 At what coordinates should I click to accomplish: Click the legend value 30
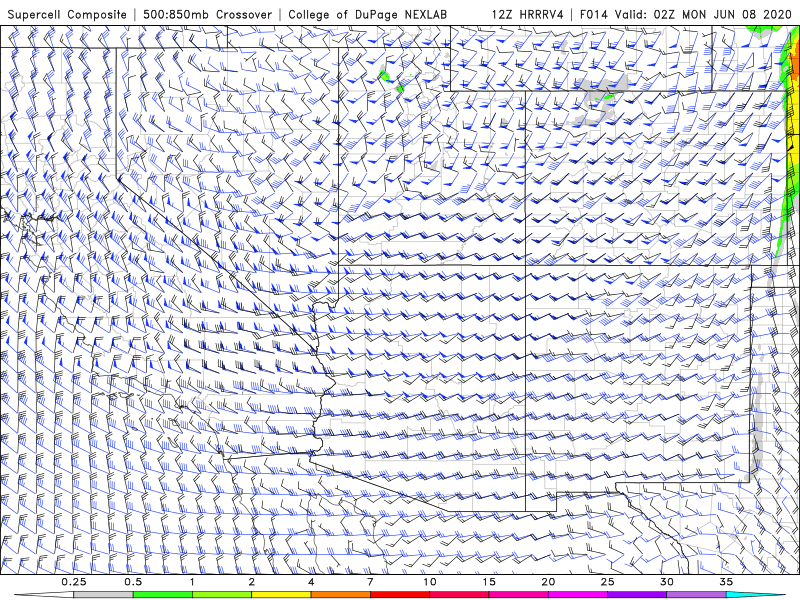(x=666, y=582)
